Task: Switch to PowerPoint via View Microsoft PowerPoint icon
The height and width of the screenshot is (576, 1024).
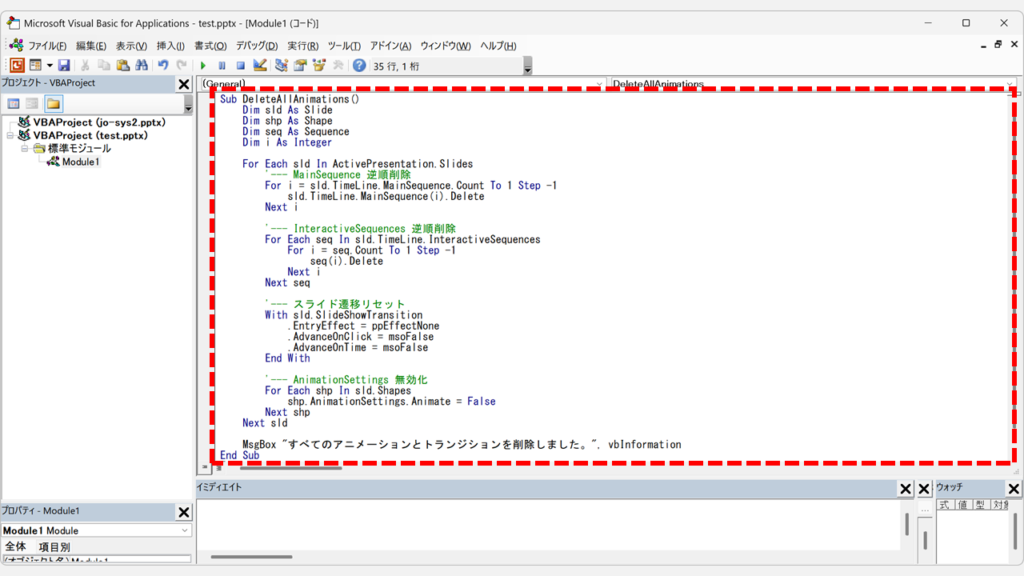Action: point(17,65)
